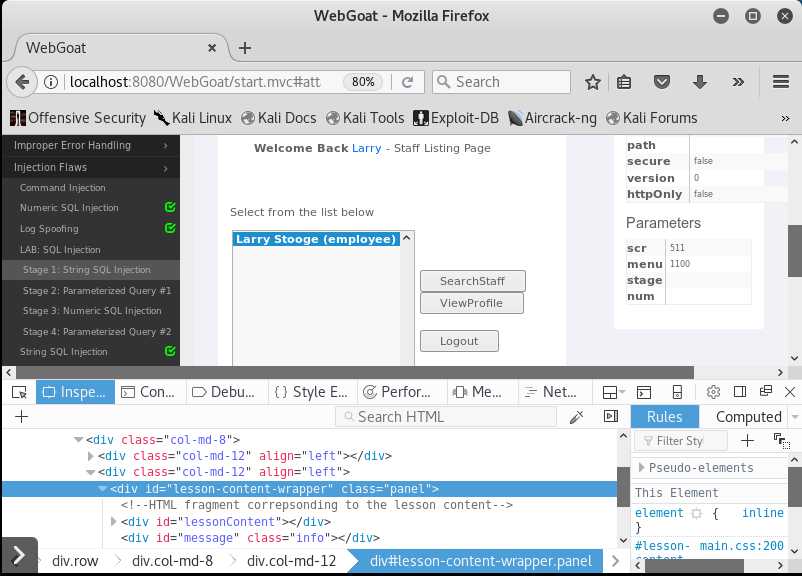Open the Performance tab

[x=402, y=392]
